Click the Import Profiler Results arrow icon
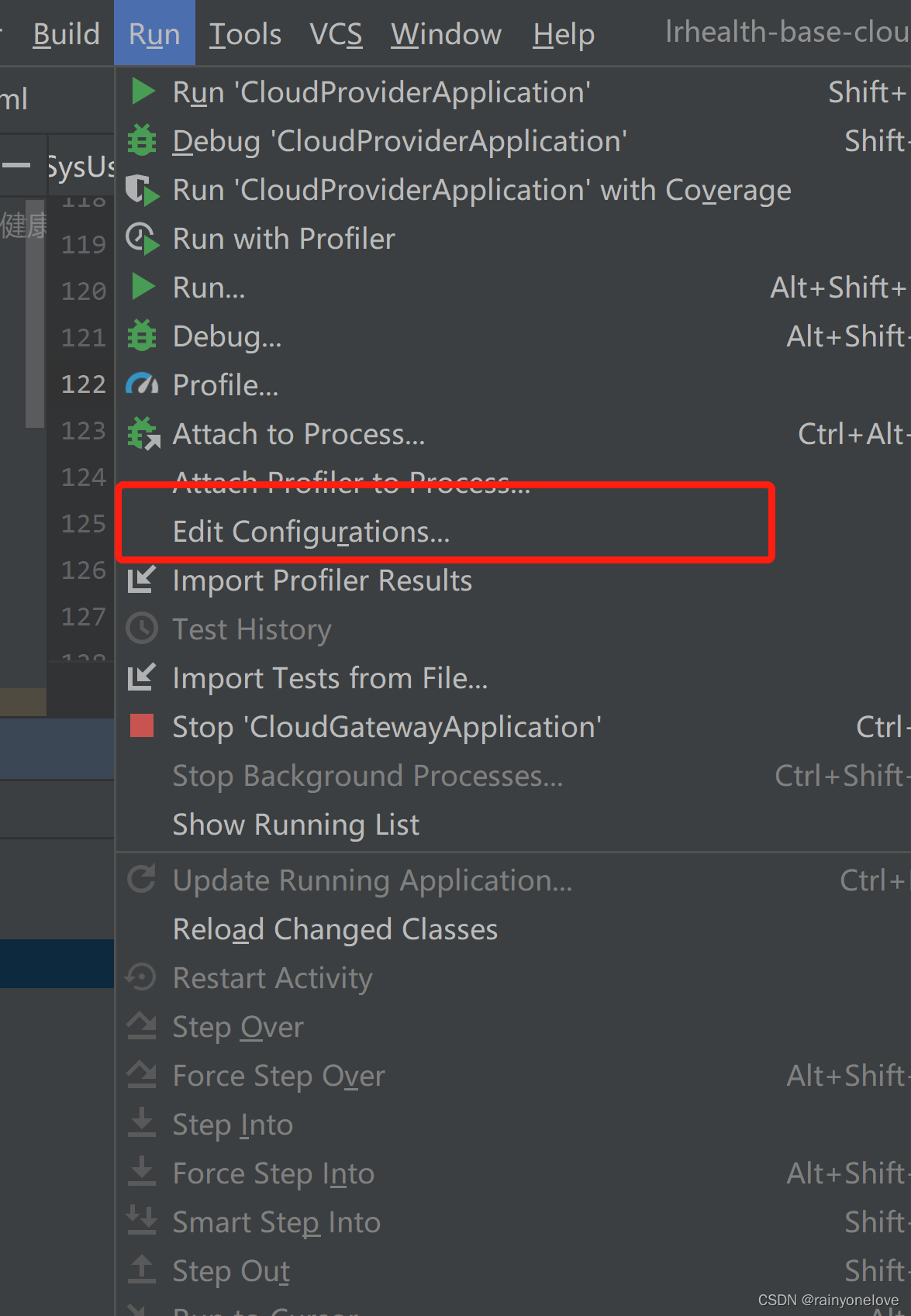 pos(142,580)
